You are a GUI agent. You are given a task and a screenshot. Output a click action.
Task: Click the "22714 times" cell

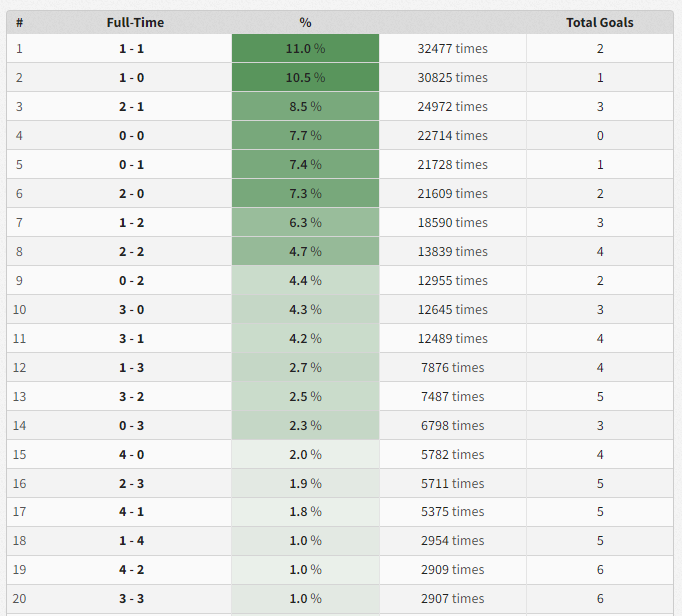coord(453,135)
